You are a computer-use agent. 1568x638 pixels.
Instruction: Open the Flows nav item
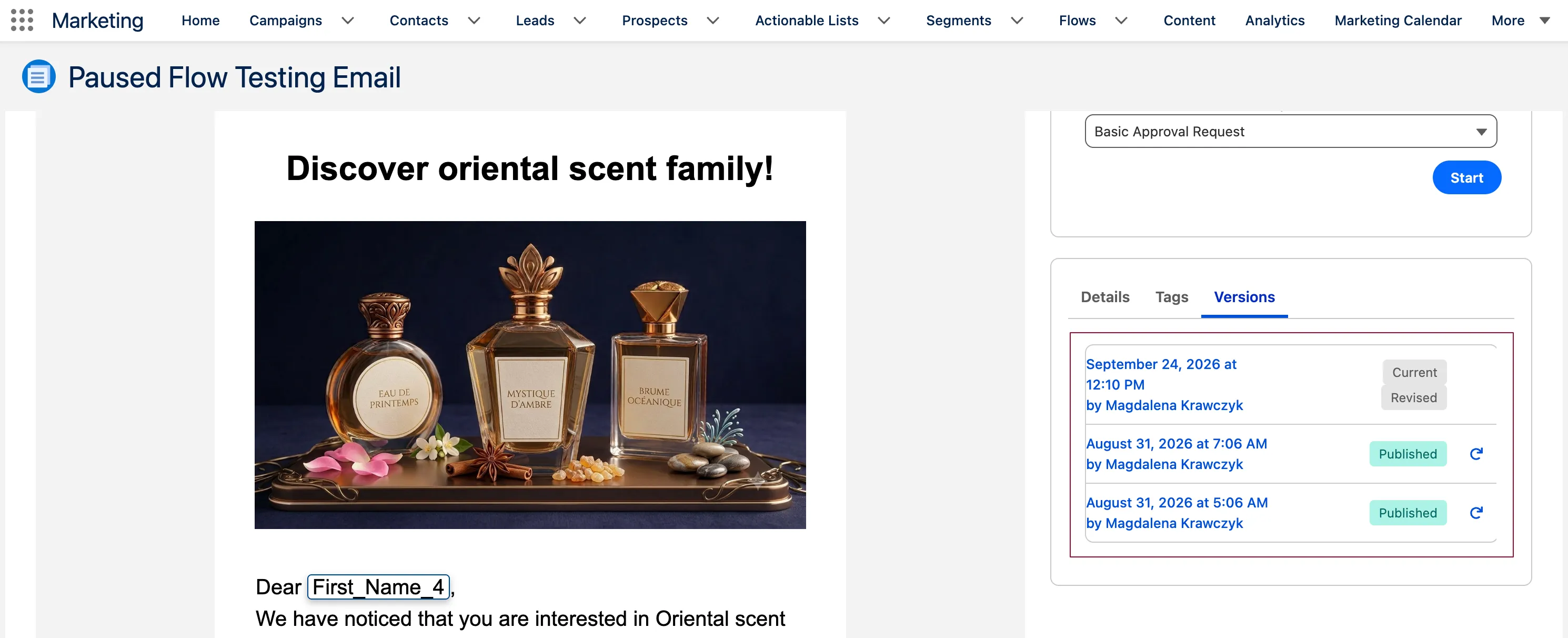[x=1077, y=21]
